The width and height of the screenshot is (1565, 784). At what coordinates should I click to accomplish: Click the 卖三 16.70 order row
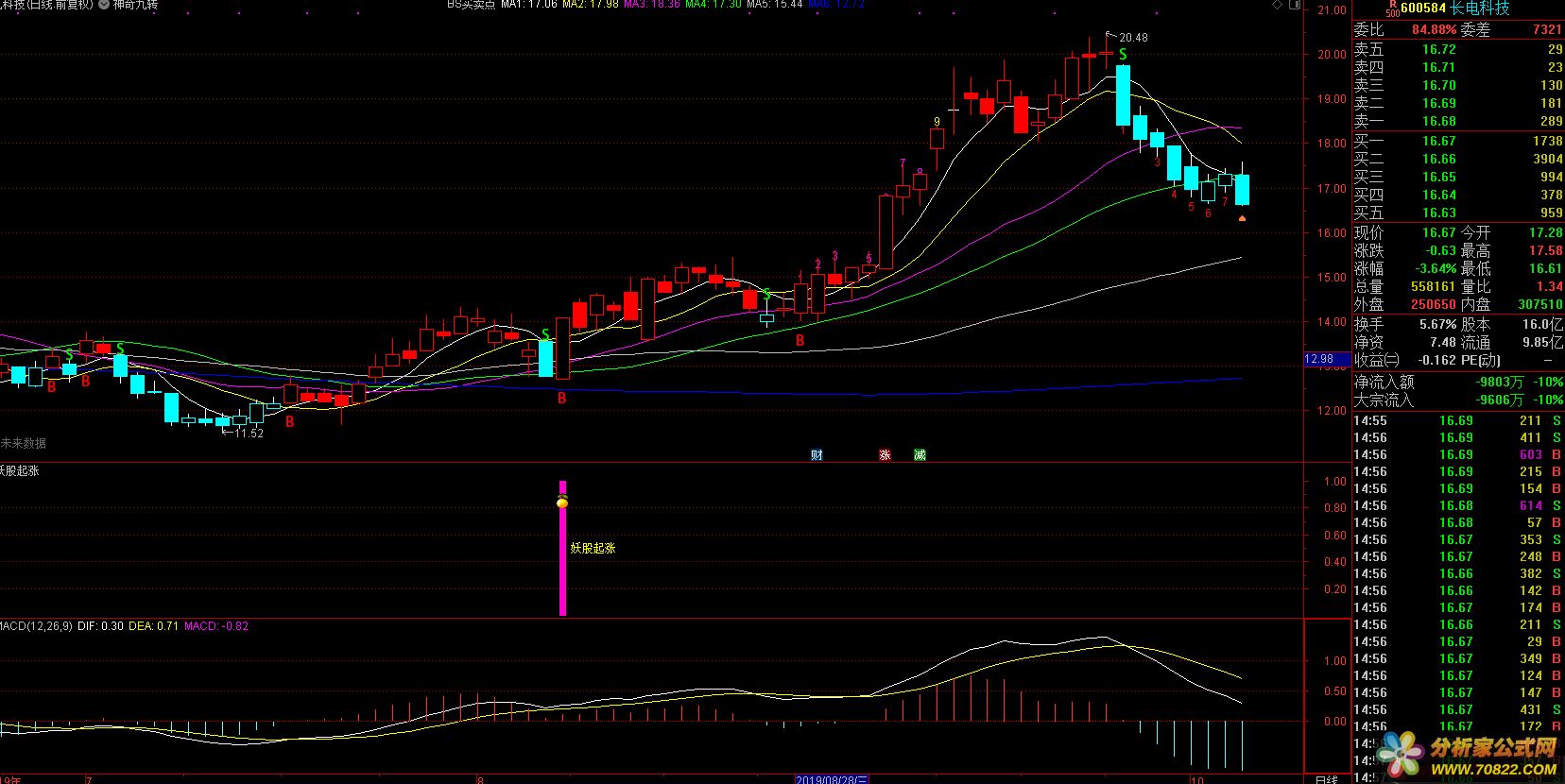click(1458, 85)
